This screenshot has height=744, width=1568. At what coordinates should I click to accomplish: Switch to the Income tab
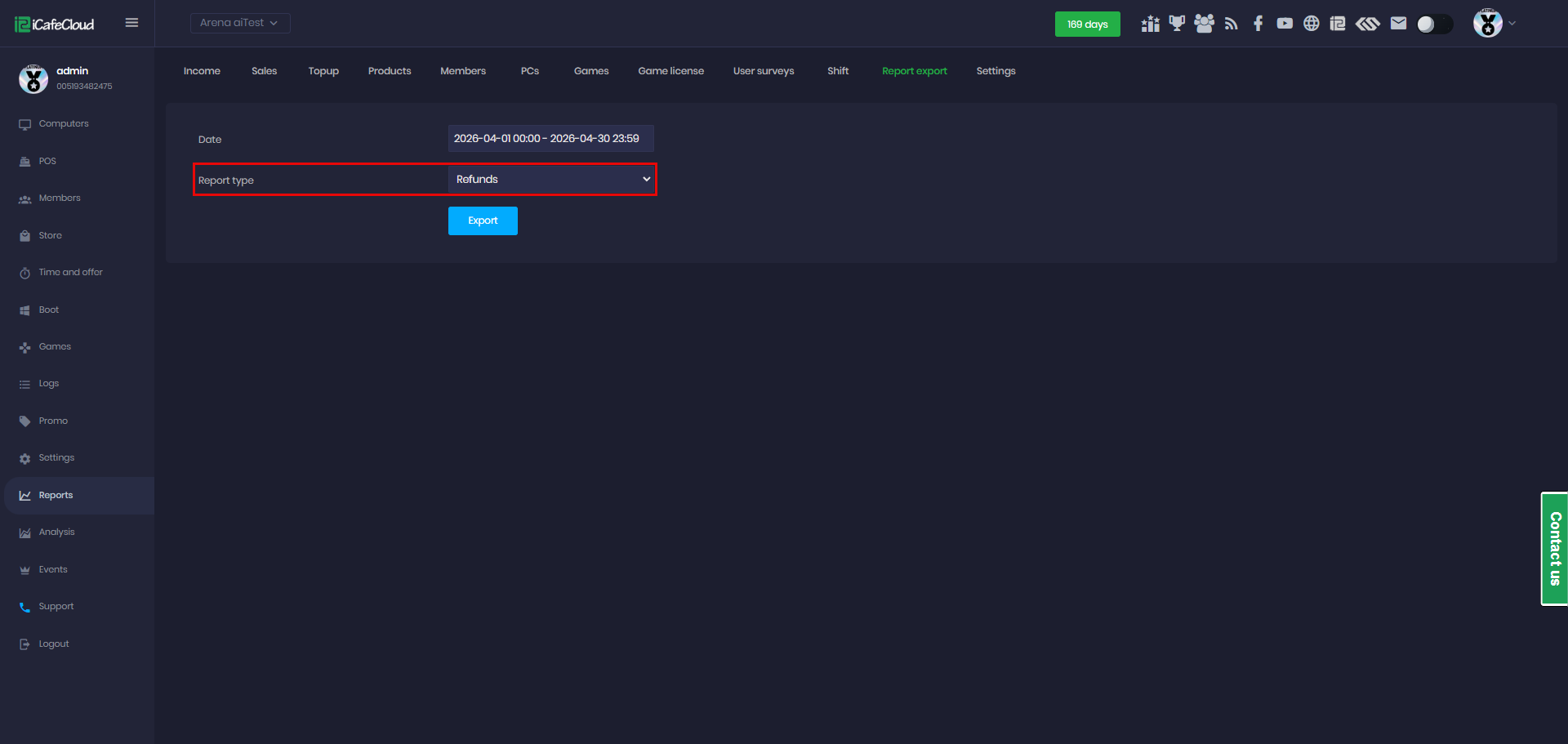pos(202,71)
